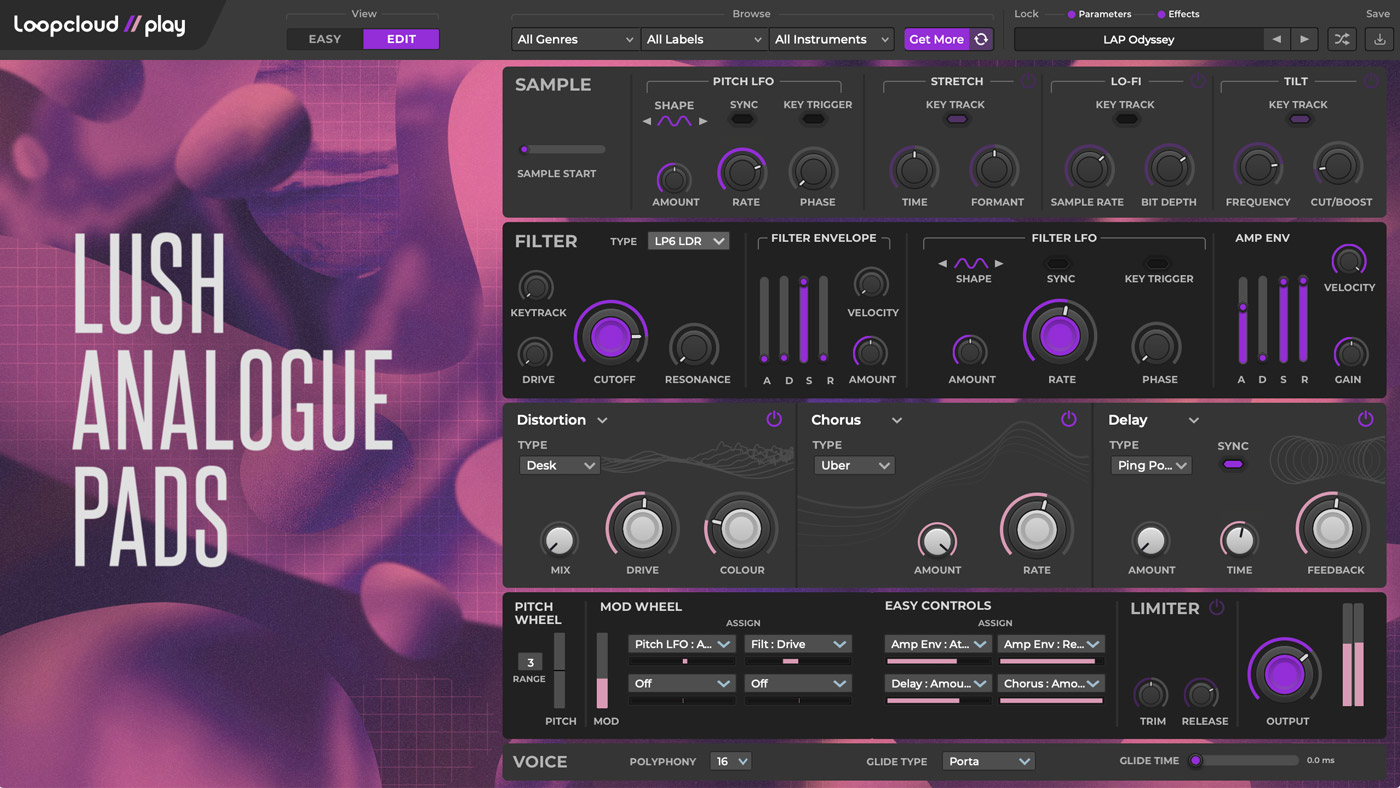Viewport: 1400px width, 788px height.
Task: Click the Pitch wheel strip
Action: tap(560, 670)
